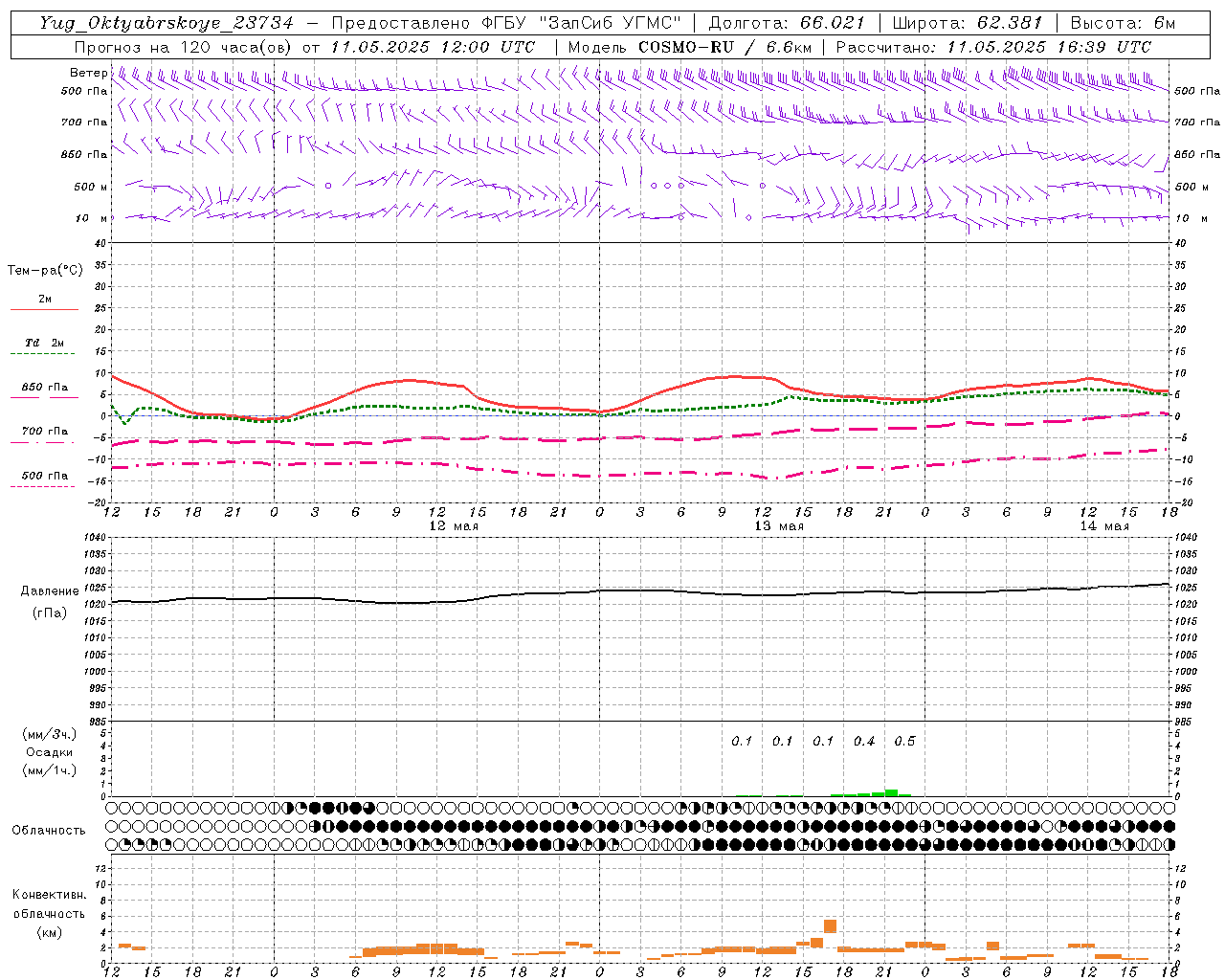Click the 12 мая date label
Screen dimensions: 1225x980
click(x=454, y=525)
